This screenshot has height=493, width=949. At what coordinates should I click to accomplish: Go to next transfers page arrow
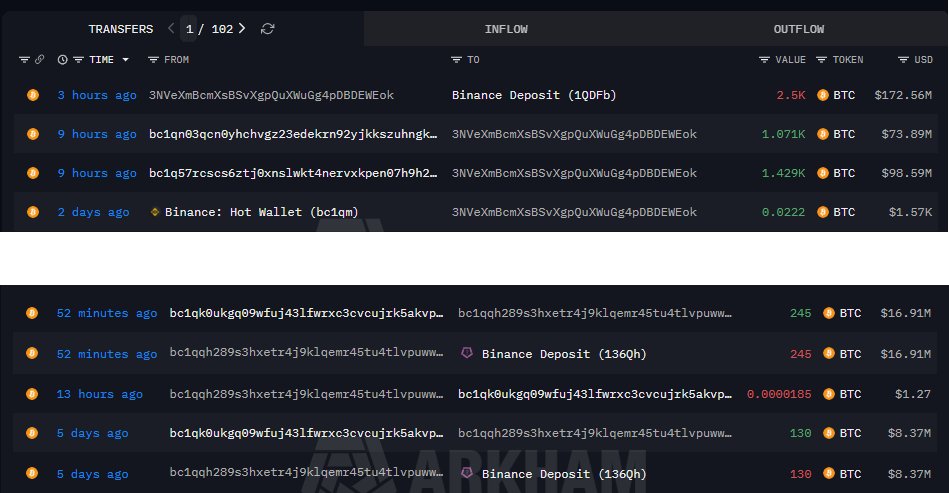[242, 28]
